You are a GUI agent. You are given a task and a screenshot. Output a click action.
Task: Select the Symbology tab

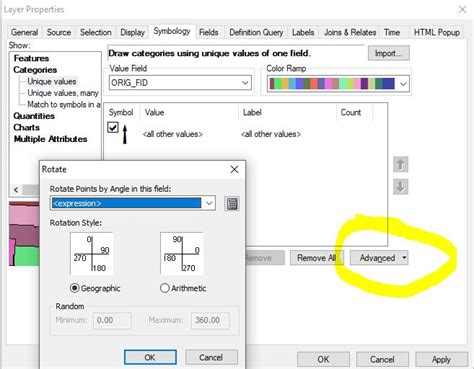[x=172, y=31]
